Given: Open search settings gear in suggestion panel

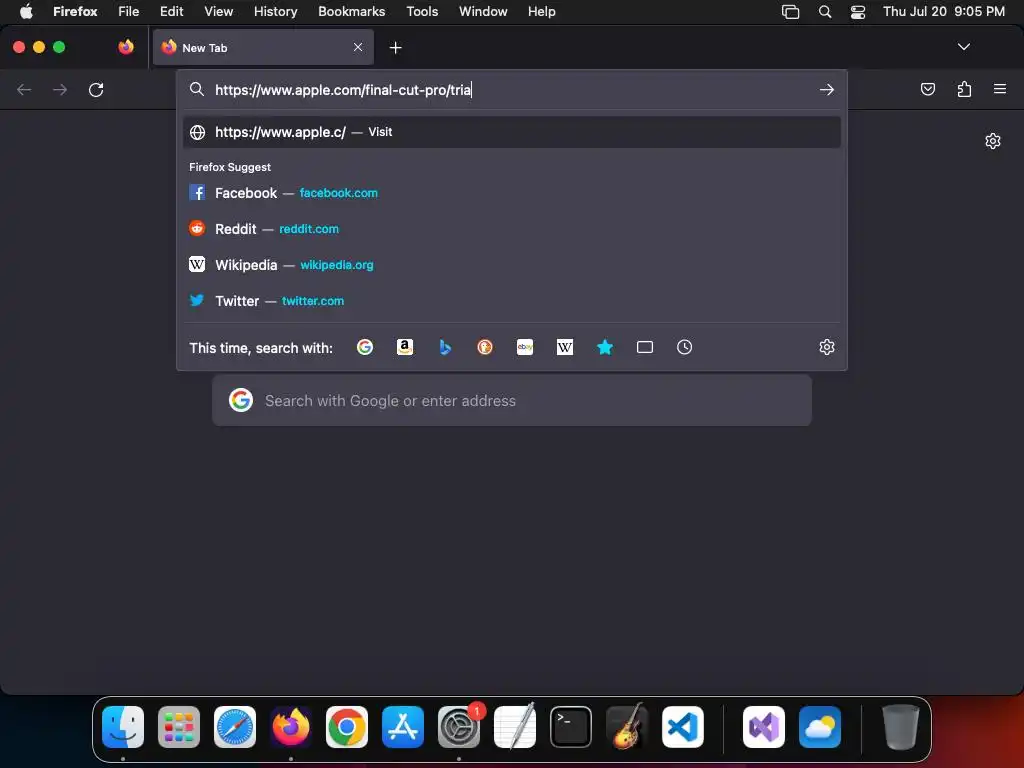Looking at the screenshot, I should click(827, 347).
